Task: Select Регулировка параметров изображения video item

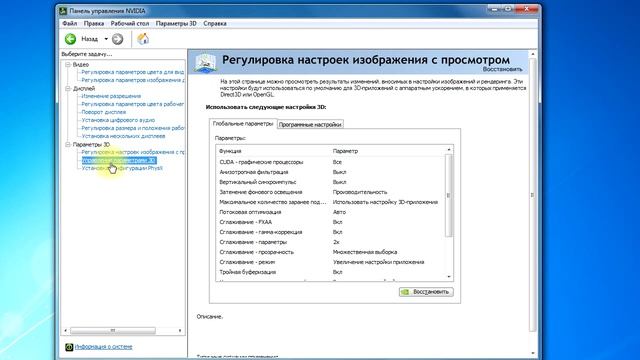Action: click(133, 80)
